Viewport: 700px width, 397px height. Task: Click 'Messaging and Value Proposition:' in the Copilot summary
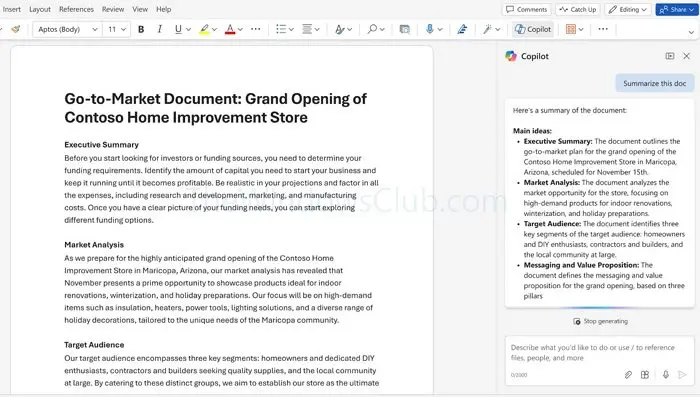[x=581, y=265]
